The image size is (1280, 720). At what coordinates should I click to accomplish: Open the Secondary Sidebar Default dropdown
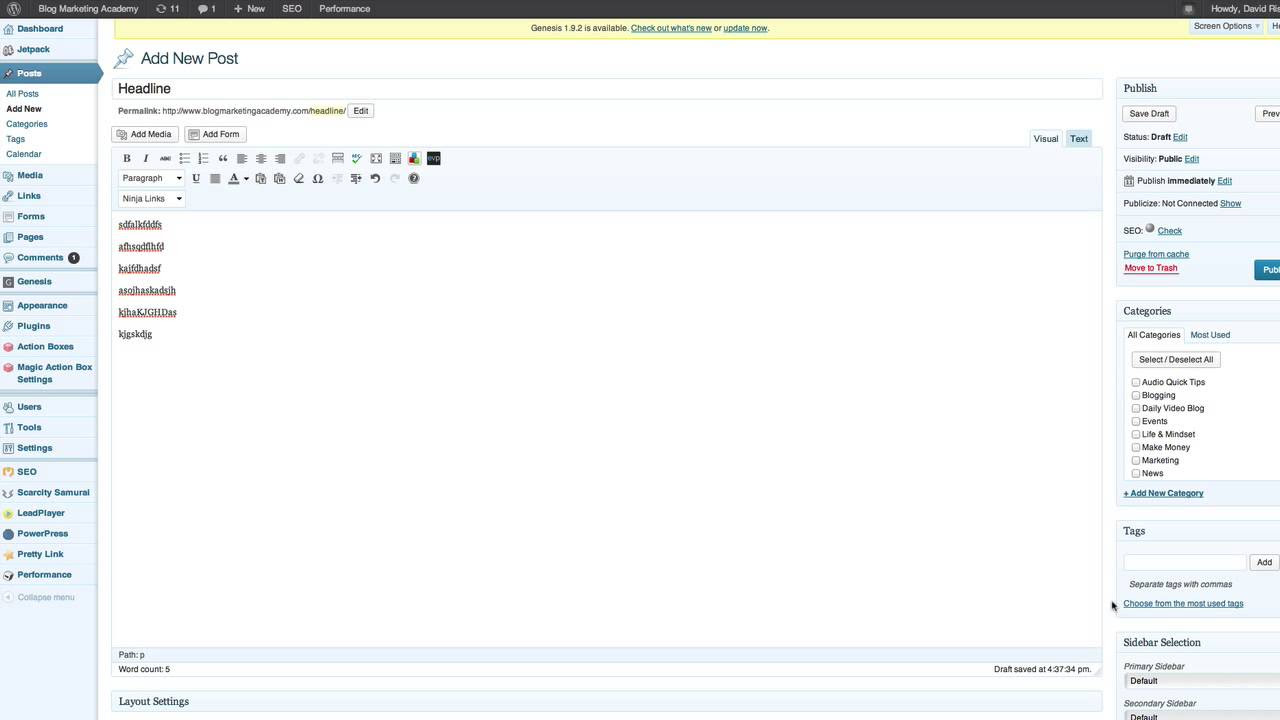coord(1202,716)
